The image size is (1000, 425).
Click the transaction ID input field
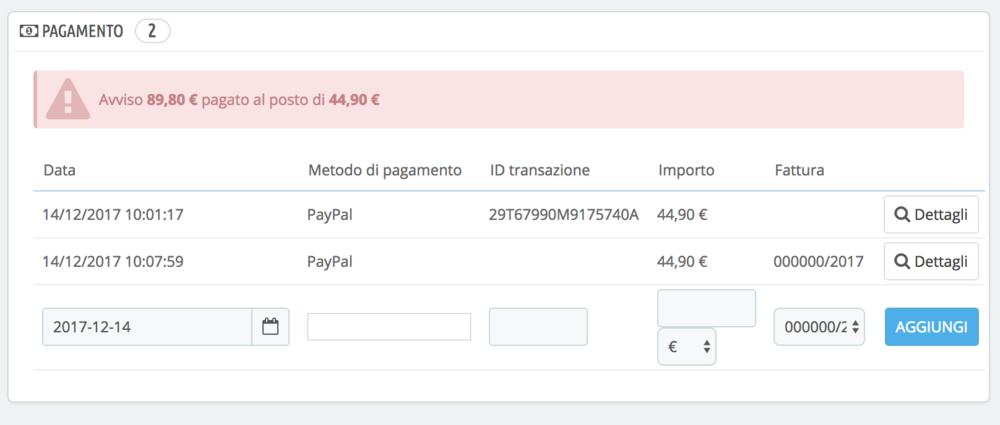click(x=538, y=326)
